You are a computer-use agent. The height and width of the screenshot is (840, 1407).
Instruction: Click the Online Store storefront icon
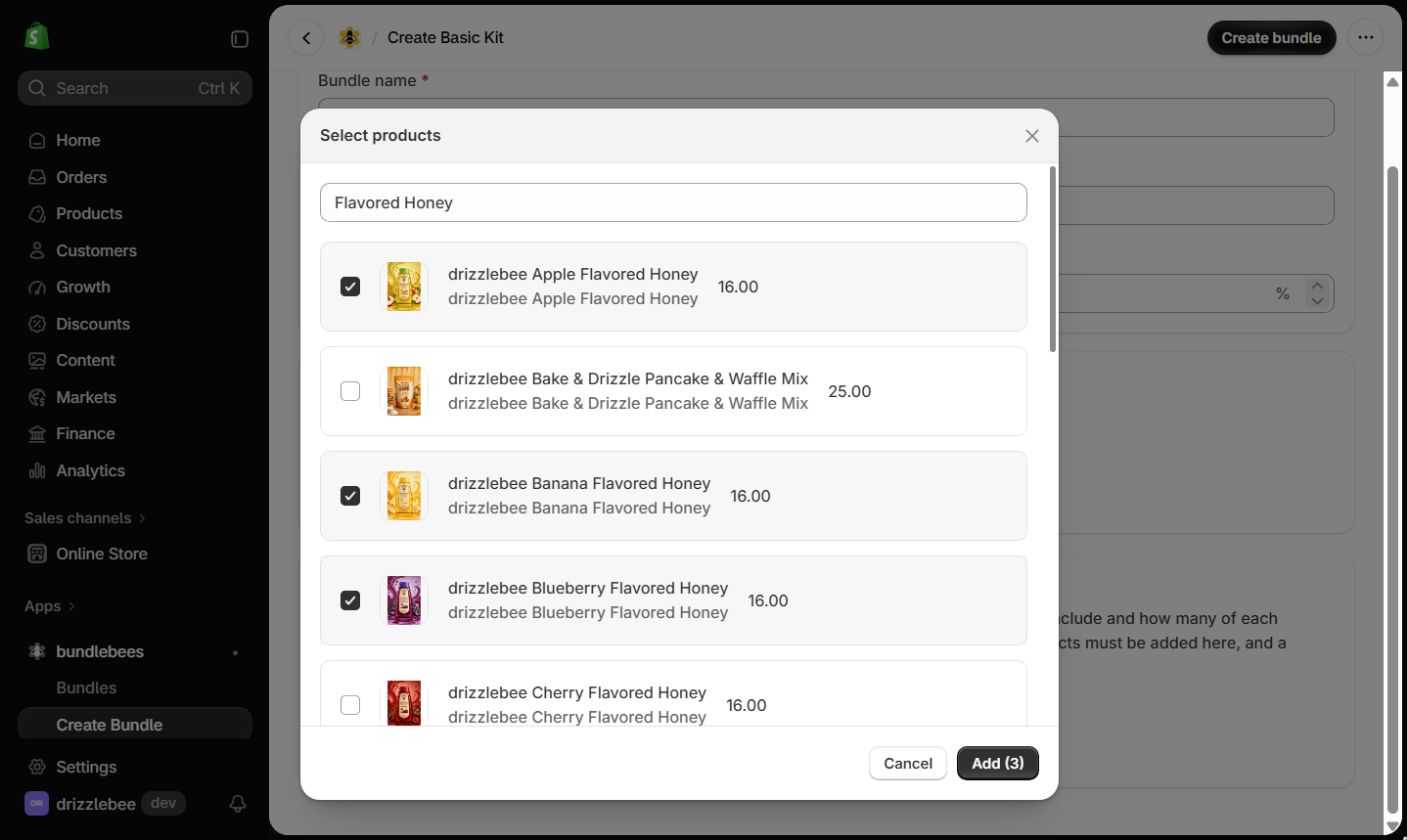pyautogui.click(x=37, y=554)
